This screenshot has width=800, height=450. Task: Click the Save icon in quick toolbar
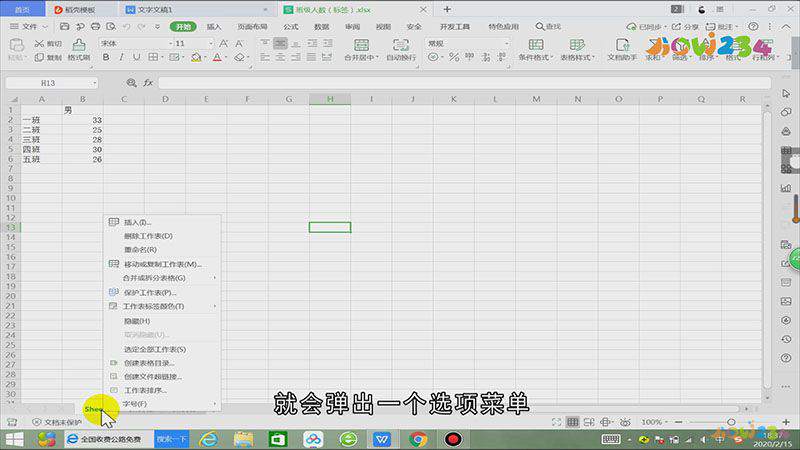click(x=64, y=27)
